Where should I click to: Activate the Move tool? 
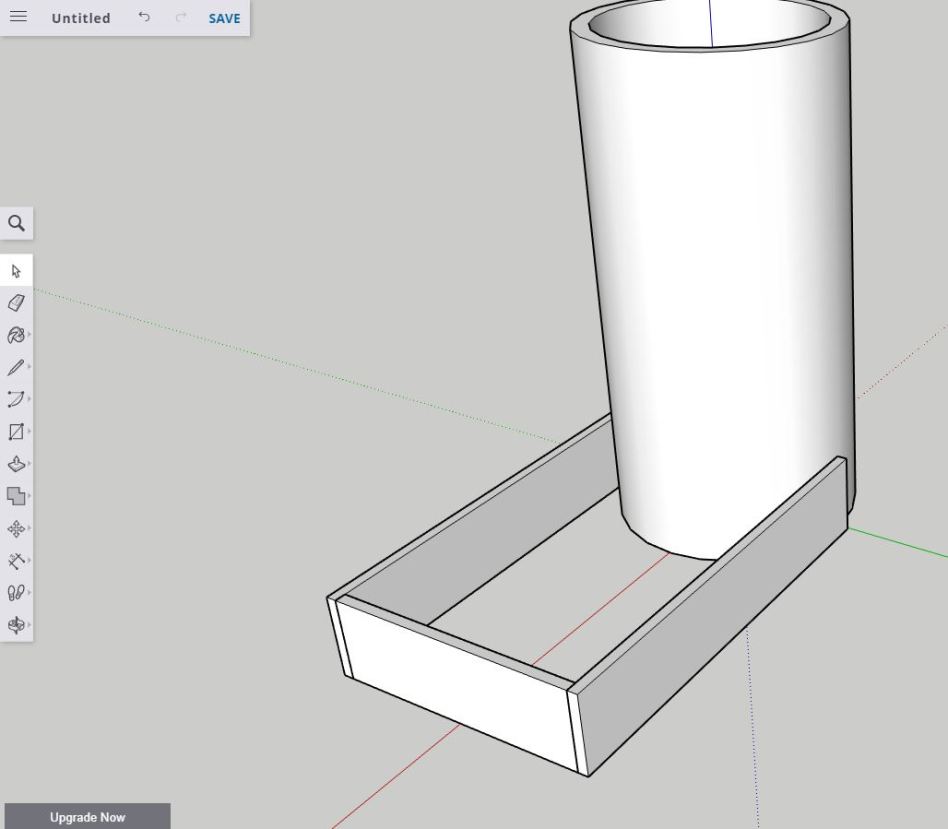pyautogui.click(x=16, y=528)
